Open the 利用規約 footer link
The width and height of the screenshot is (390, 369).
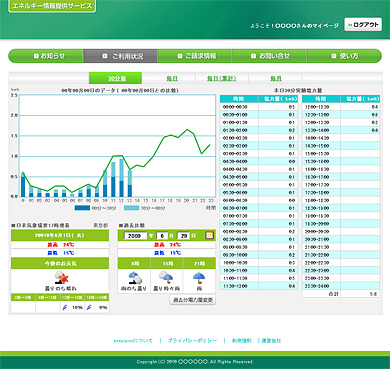coord(241,341)
